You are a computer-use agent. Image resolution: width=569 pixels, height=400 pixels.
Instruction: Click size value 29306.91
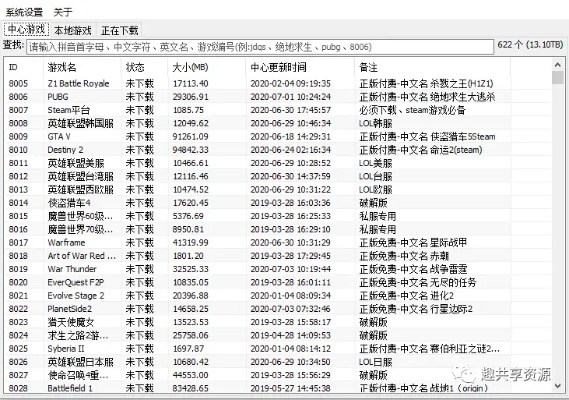191,97
